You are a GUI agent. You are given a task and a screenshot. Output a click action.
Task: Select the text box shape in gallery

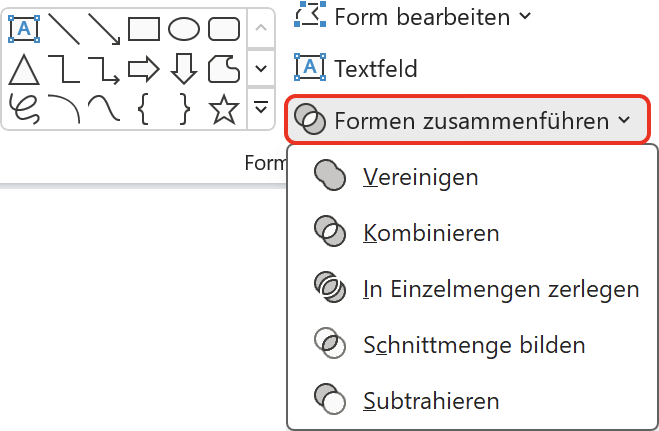click(x=24, y=29)
